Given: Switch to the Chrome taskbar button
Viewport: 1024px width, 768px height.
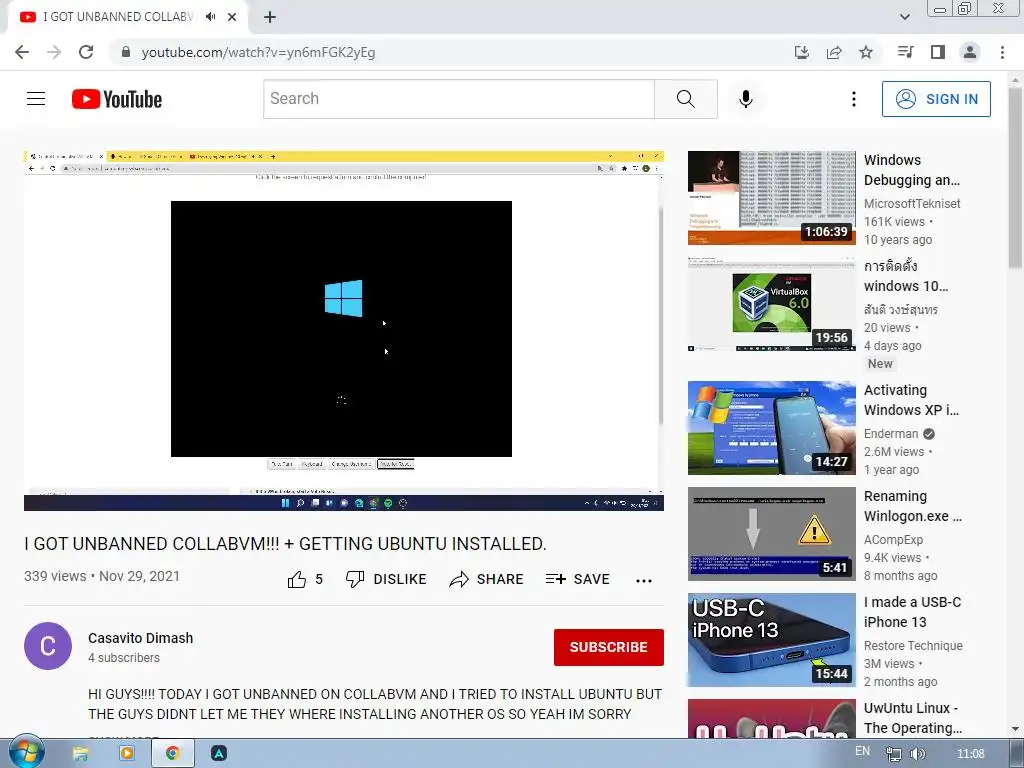Looking at the screenshot, I should (173, 754).
